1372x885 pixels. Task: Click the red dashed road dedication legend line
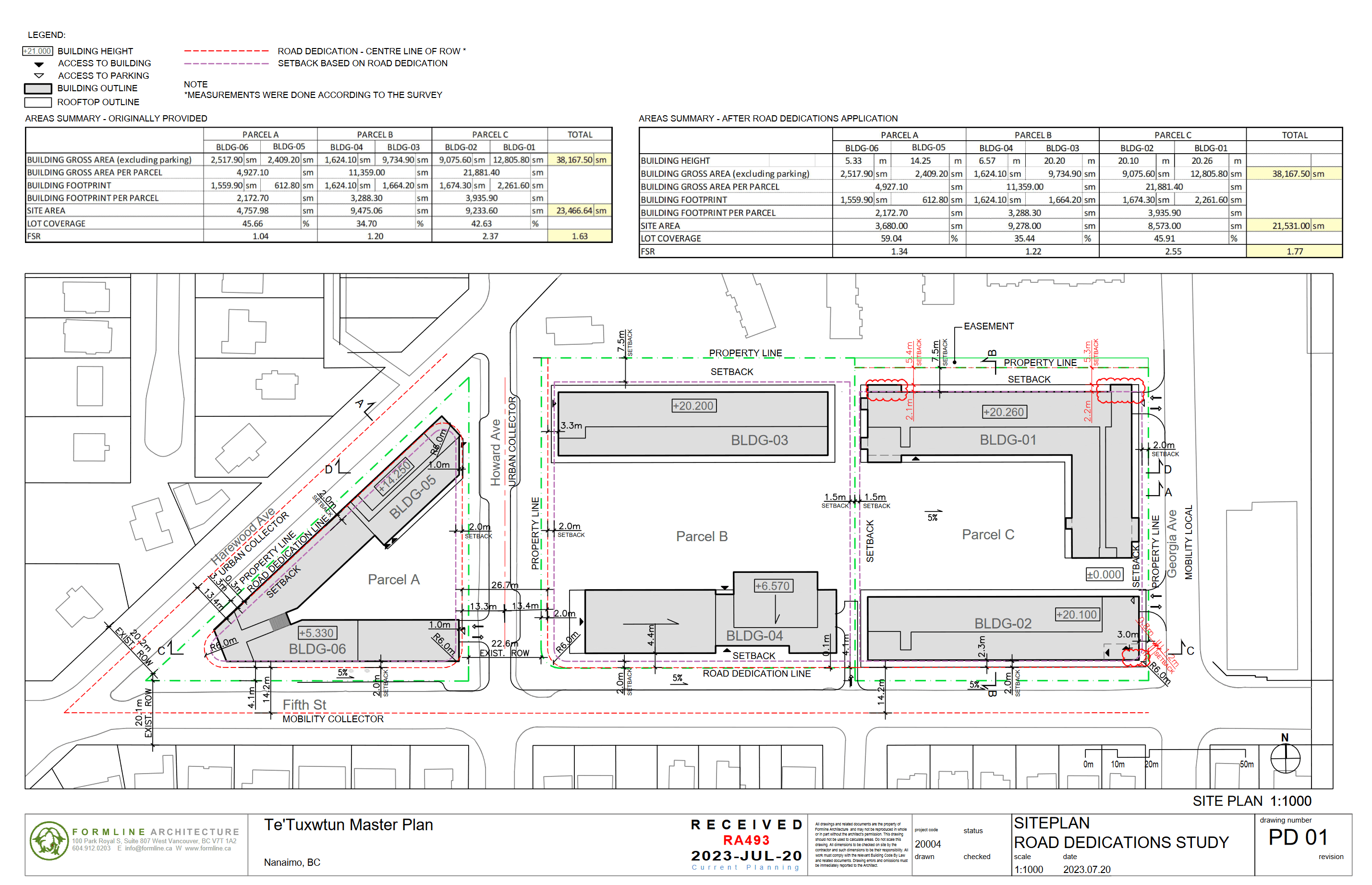click(x=226, y=51)
